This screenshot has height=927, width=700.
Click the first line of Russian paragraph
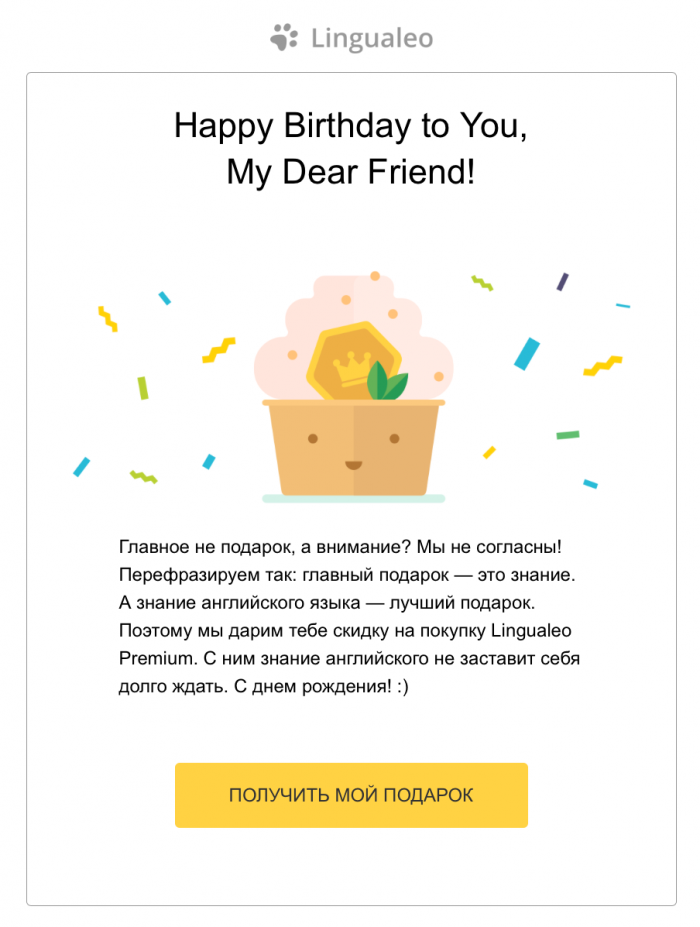(x=340, y=548)
